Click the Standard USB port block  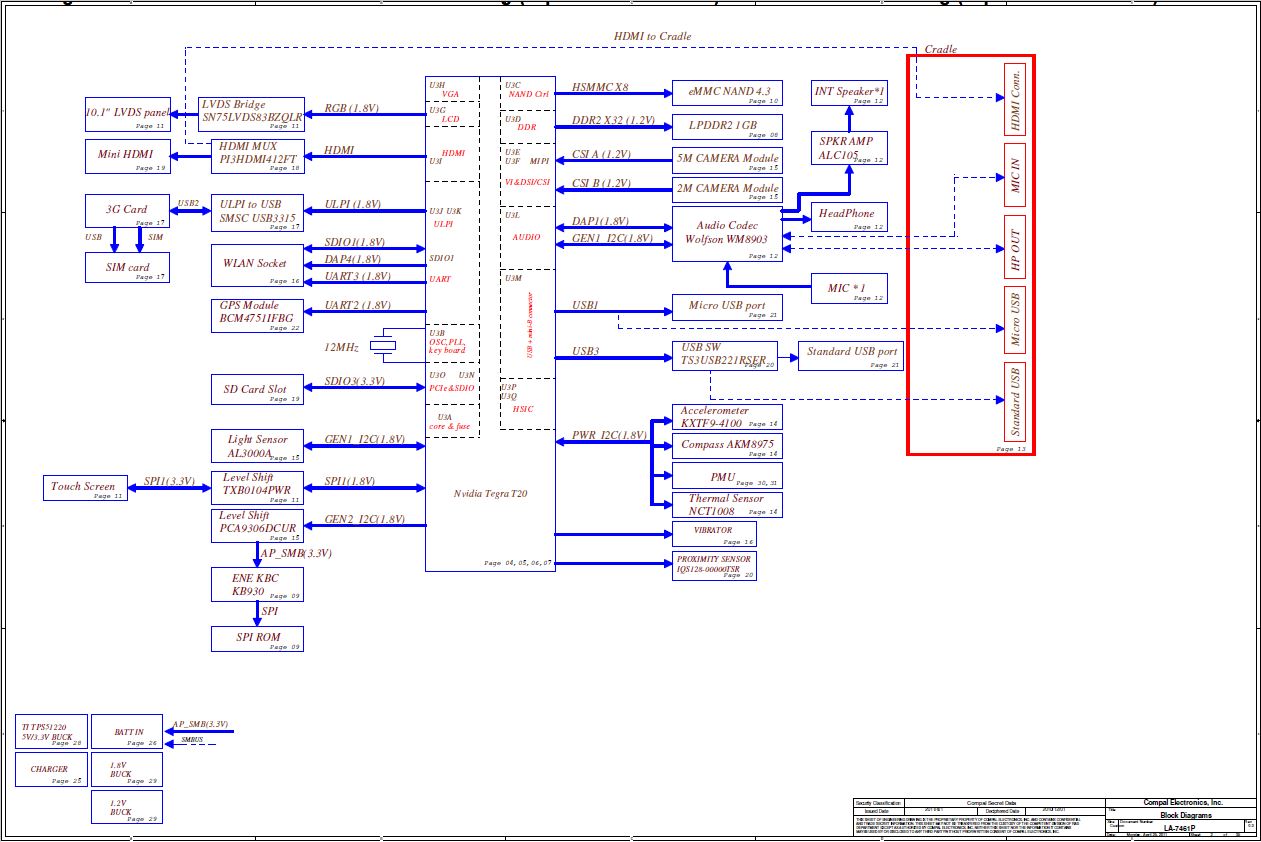pyautogui.click(x=851, y=356)
